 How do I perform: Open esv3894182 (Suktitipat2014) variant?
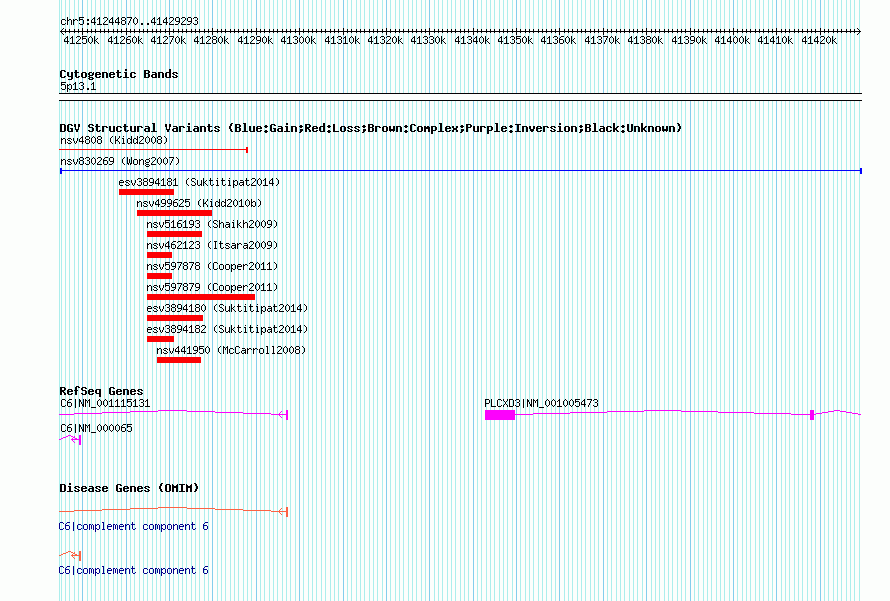point(227,329)
